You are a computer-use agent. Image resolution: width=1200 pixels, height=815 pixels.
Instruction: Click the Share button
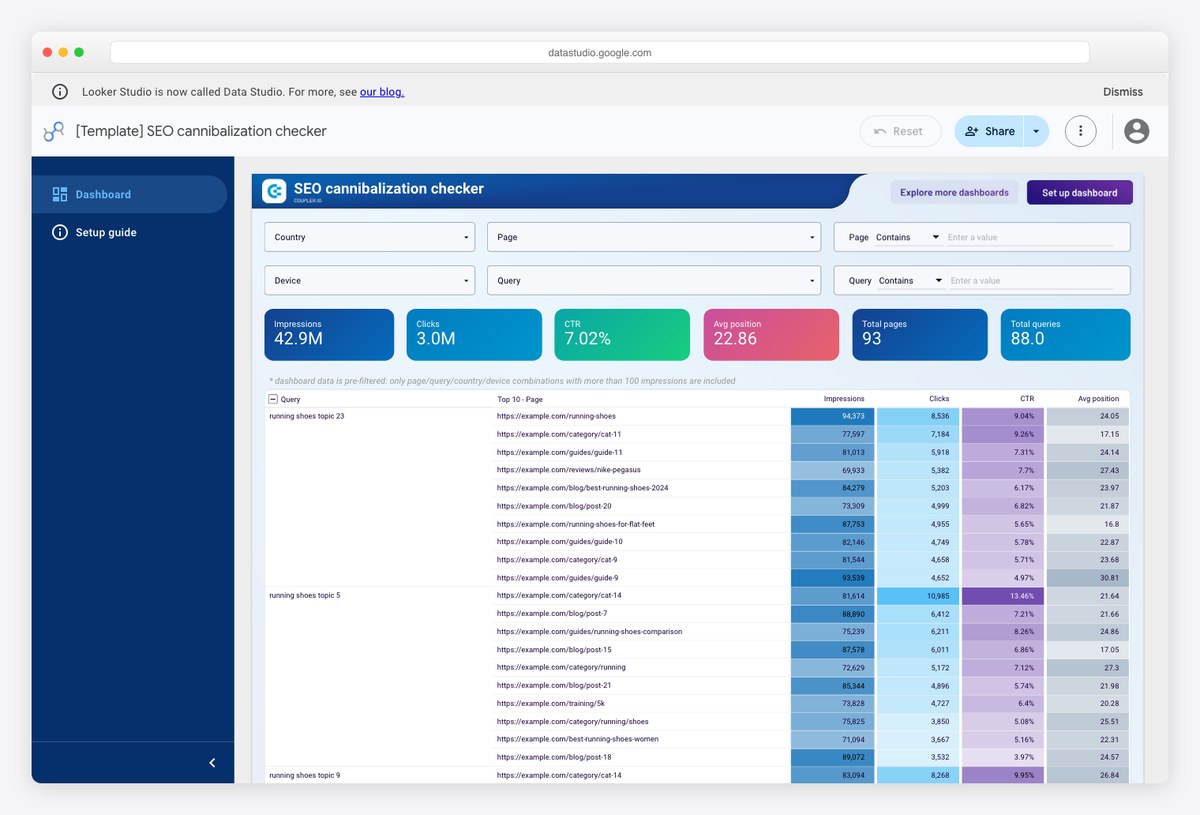pyautogui.click(x=989, y=131)
